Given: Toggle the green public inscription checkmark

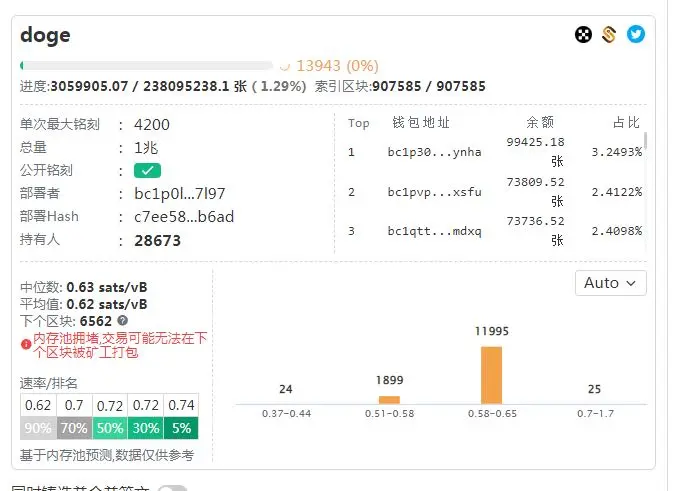Looking at the screenshot, I should coord(147,170).
